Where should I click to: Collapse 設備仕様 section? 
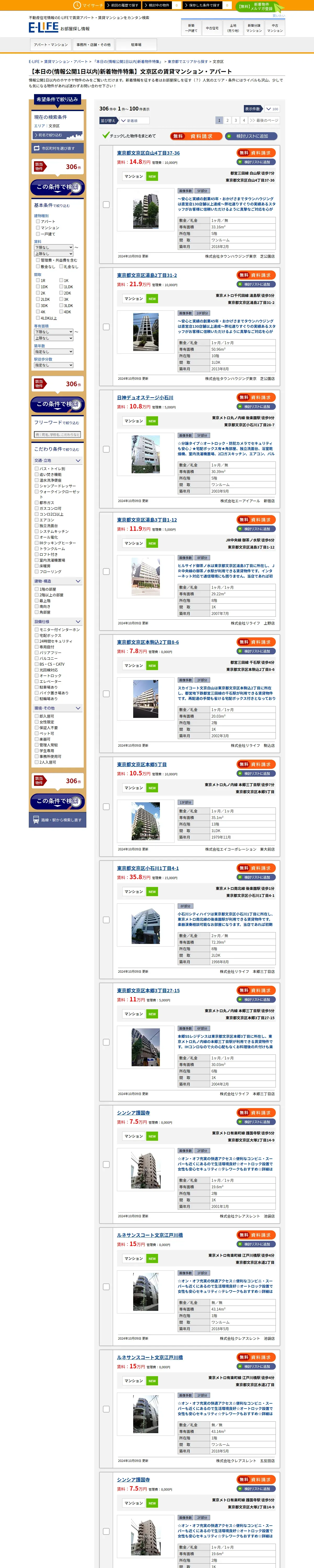58,621
